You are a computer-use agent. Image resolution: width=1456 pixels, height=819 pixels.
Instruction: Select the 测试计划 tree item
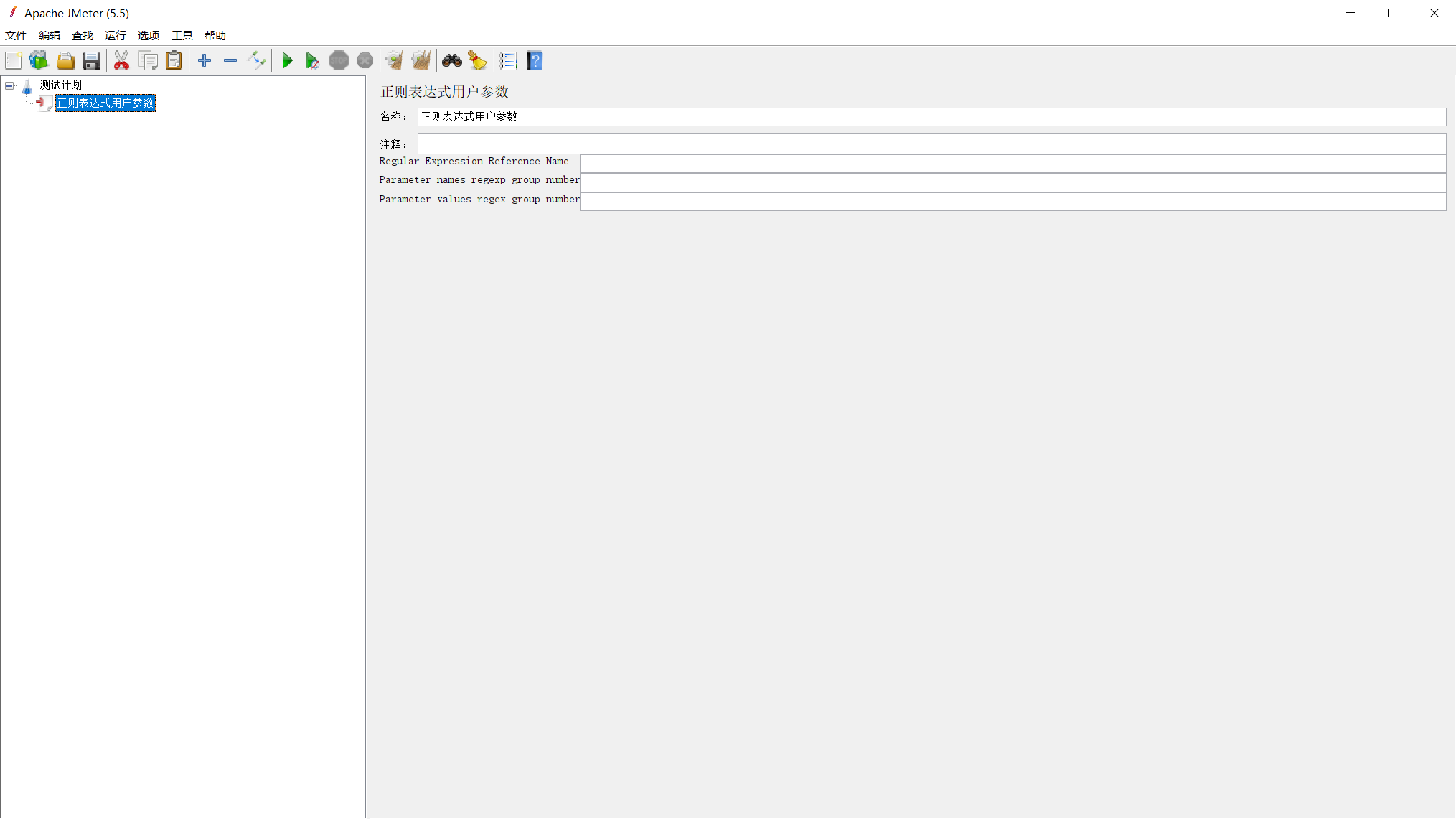[61, 85]
